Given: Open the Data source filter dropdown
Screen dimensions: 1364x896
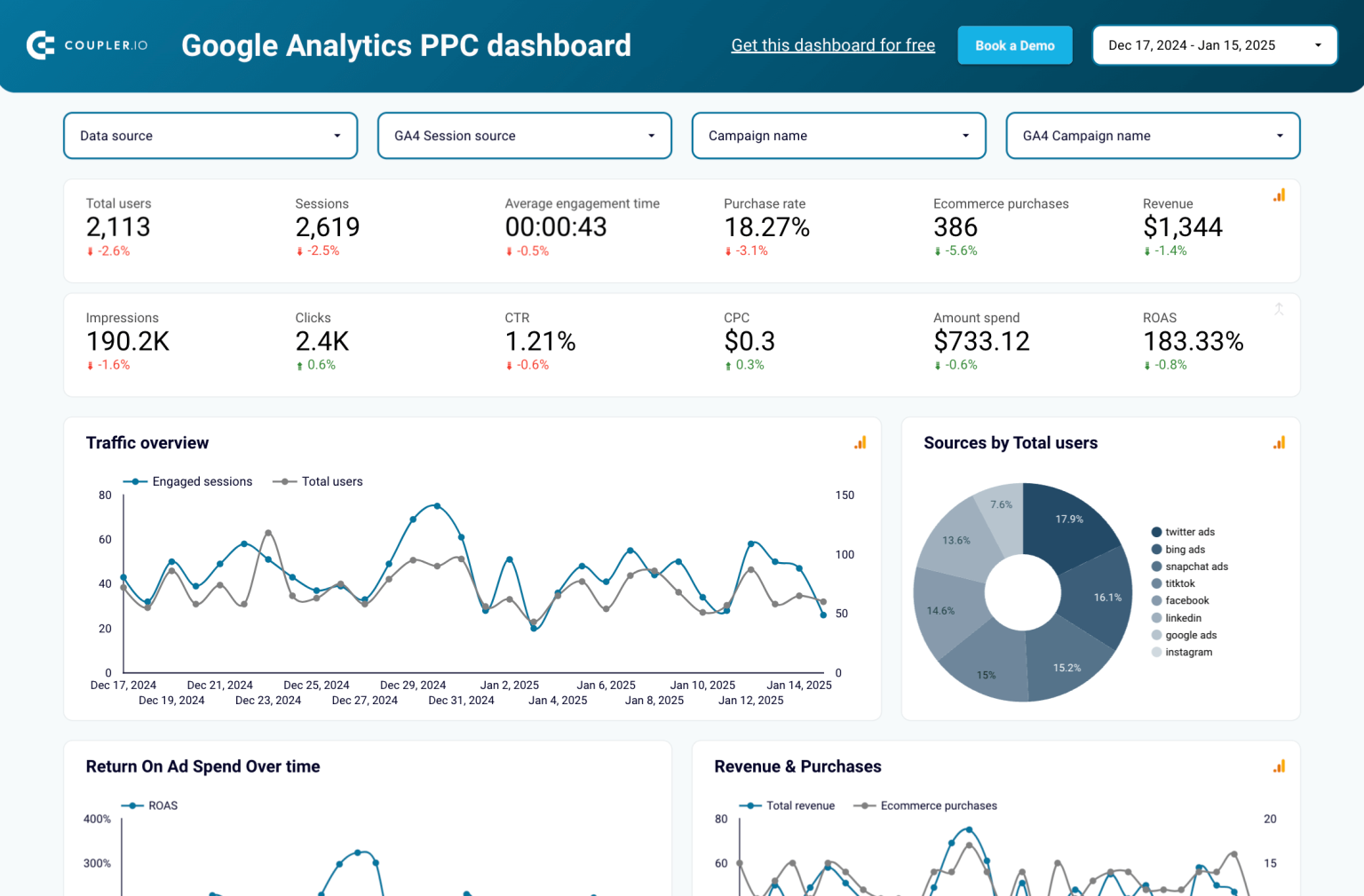Looking at the screenshot, I should click(x=210, y=135).
